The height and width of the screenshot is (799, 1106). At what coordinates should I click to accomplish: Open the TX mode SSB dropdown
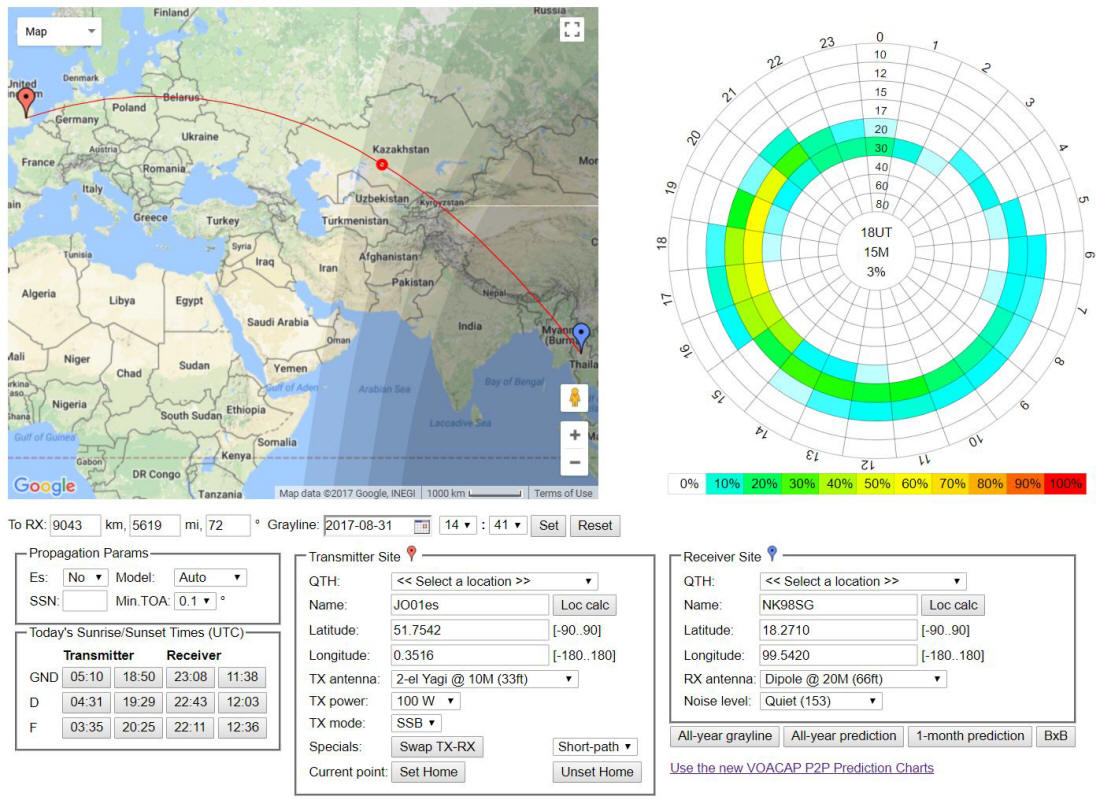pyautogui.click(x=415, y=723)
